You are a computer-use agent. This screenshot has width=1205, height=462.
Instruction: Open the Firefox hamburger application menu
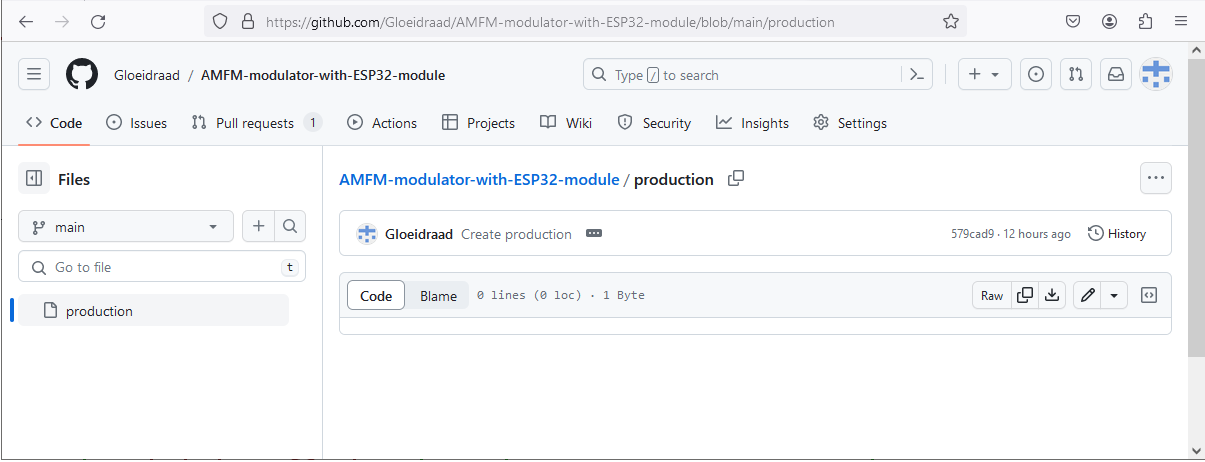coord(1182,21)
